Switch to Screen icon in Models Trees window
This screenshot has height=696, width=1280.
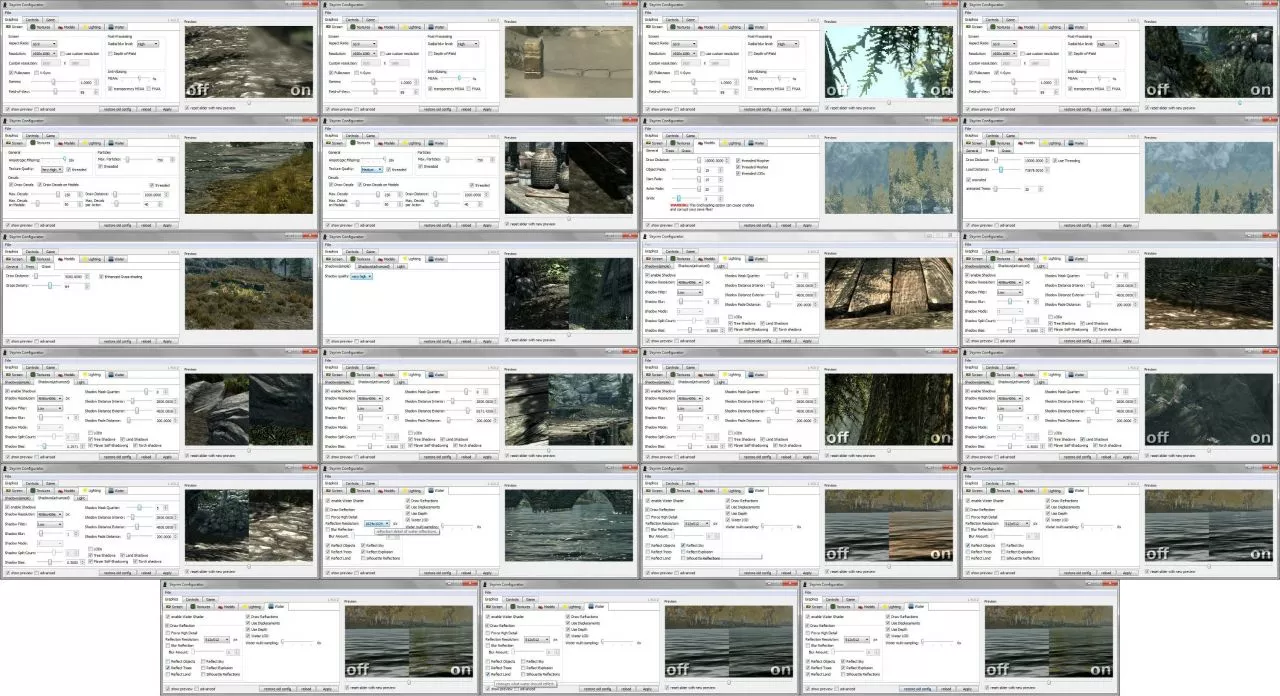968,143
